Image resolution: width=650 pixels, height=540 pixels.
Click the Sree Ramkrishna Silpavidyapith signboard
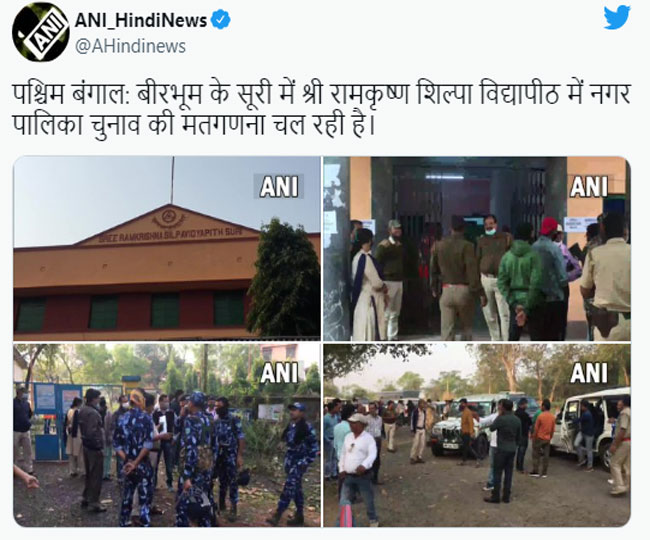pyautogui.click(x=167, y=235)
